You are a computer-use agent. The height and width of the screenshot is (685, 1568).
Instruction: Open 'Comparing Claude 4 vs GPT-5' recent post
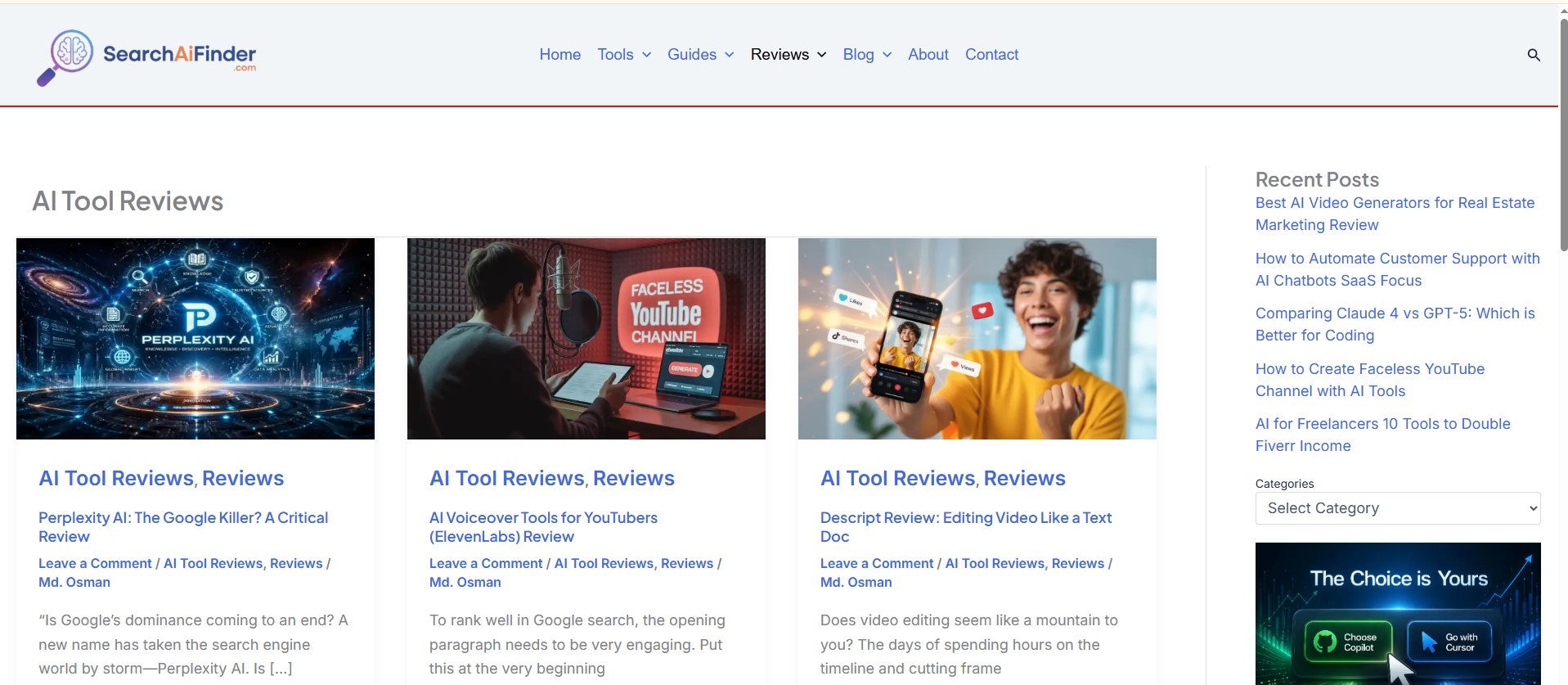(1395, 324)
